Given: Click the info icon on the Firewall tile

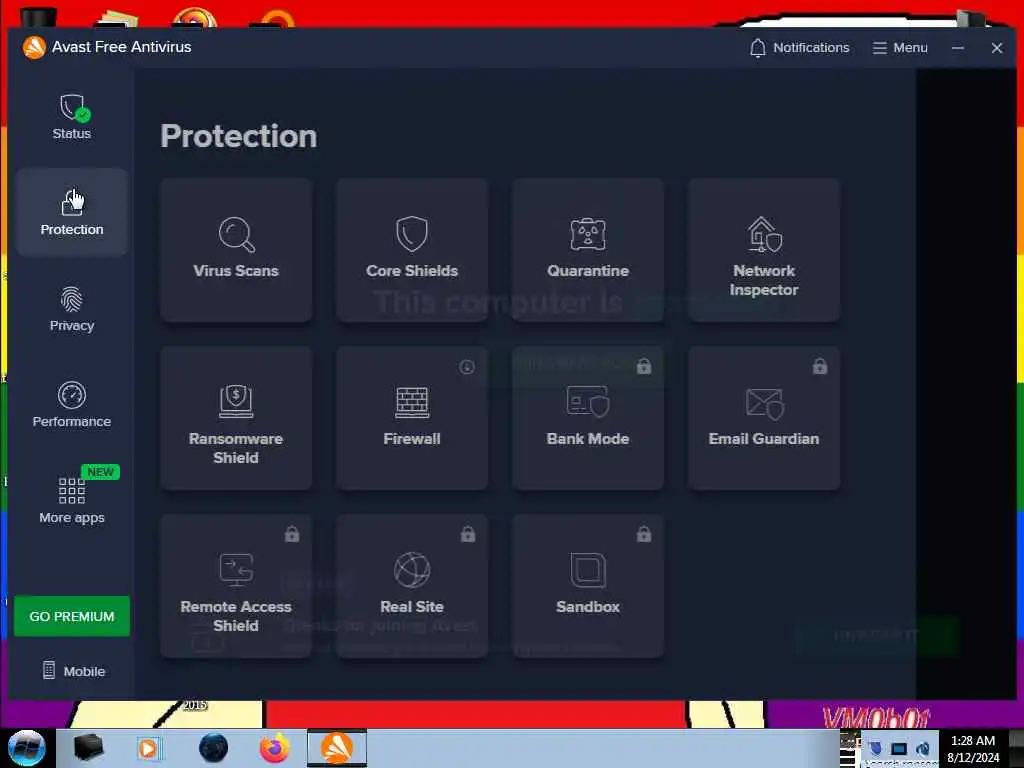Looking at the screenshot, I should tap(466, 367).
